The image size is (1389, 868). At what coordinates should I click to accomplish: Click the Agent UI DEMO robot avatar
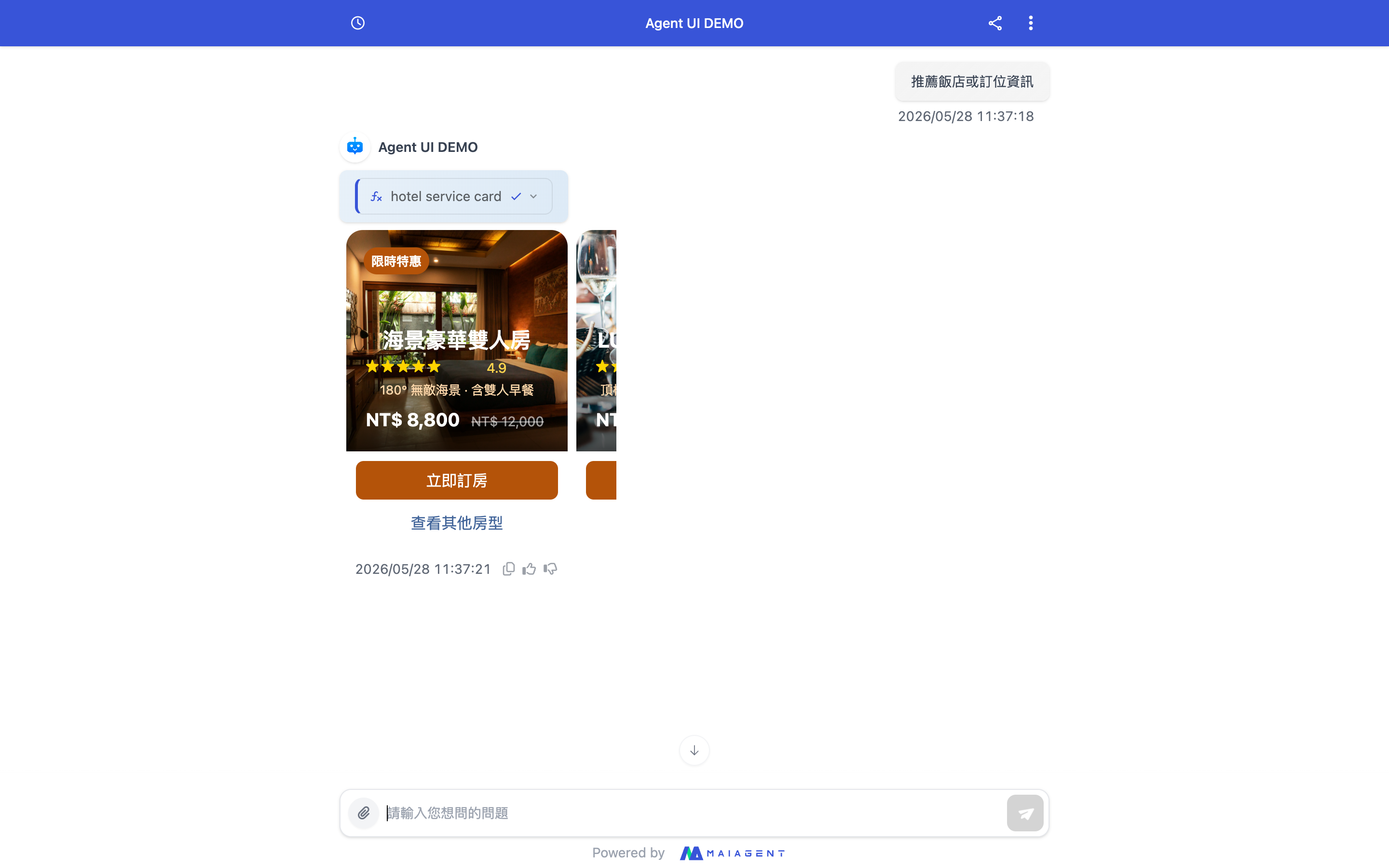(355, 147)
